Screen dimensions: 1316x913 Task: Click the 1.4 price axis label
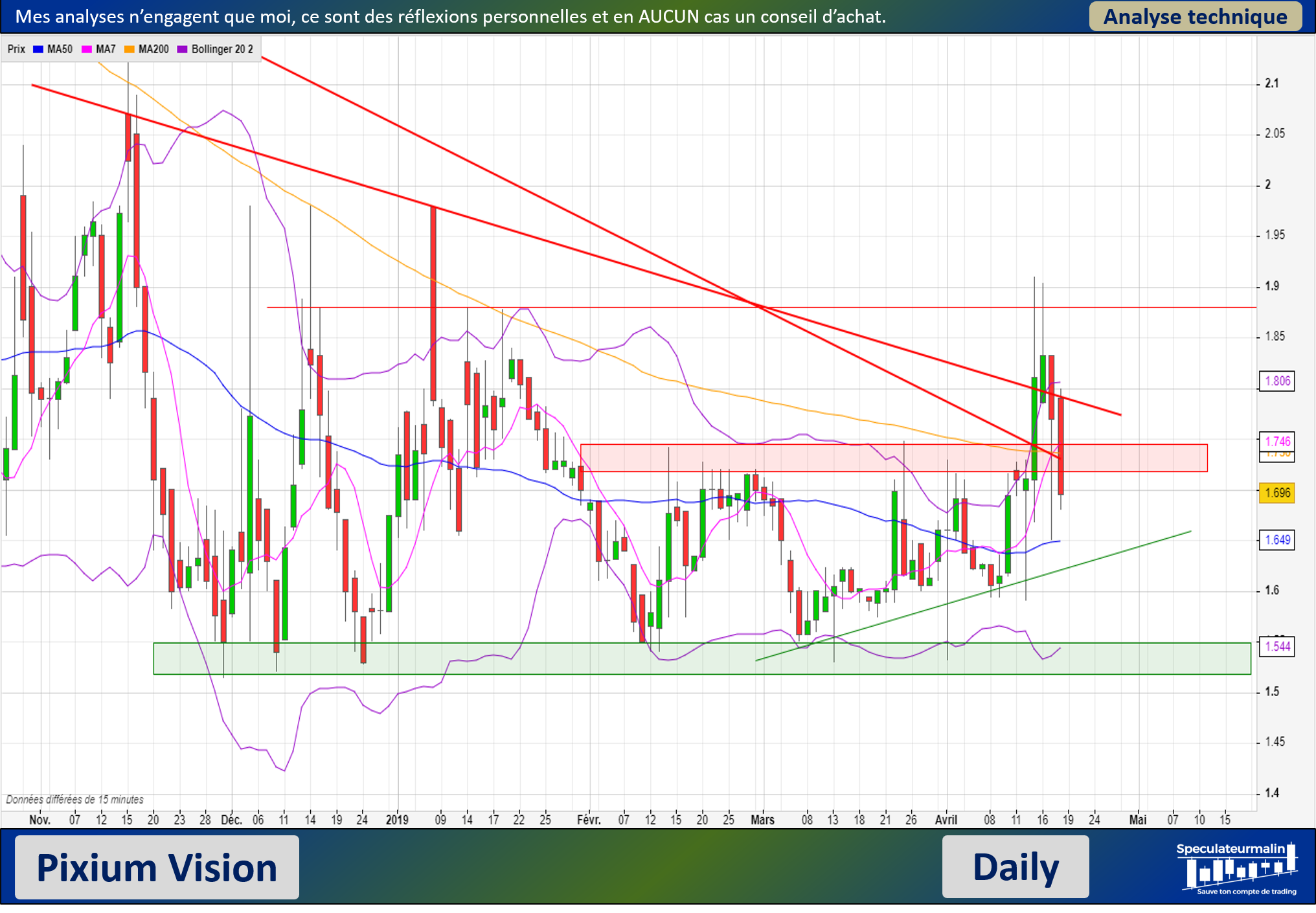(1272, 793)
